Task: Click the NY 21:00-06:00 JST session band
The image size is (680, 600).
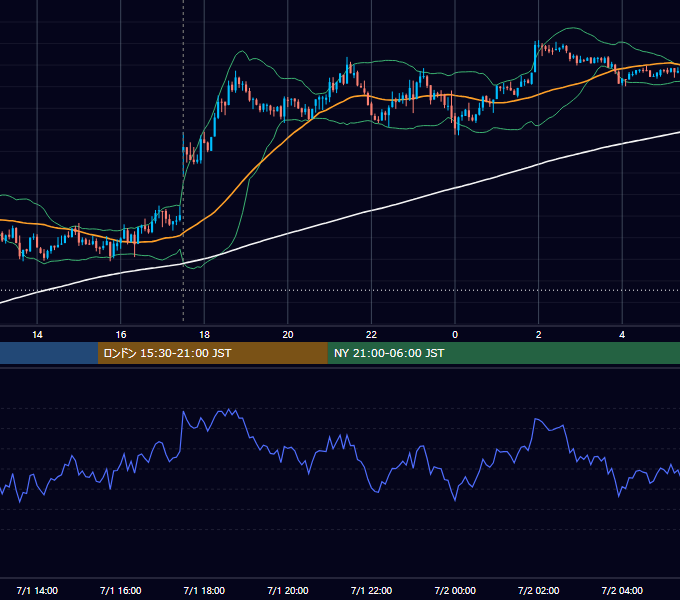Action: click(503, 353)
